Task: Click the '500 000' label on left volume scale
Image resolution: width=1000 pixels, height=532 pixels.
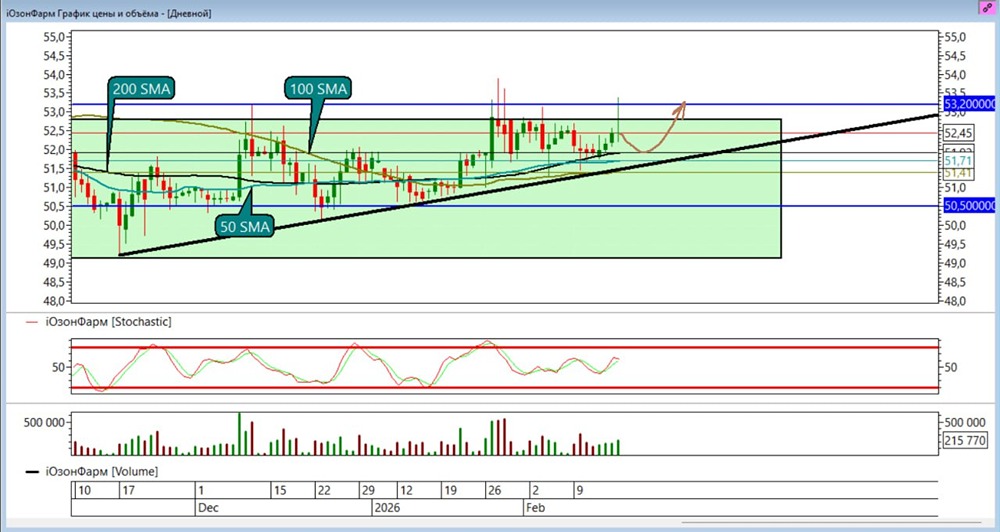Action: click(x=44, y=423)
